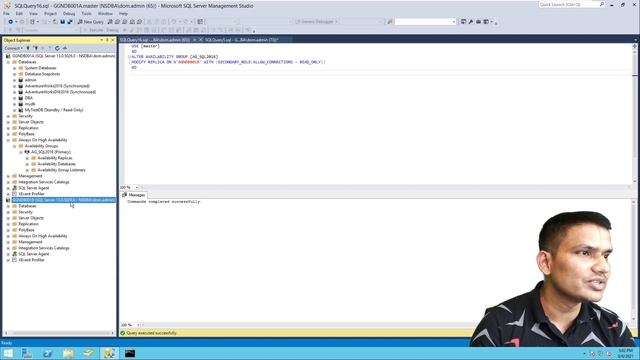Open the Window menu

pyautogui.click(x=105, y=13)
